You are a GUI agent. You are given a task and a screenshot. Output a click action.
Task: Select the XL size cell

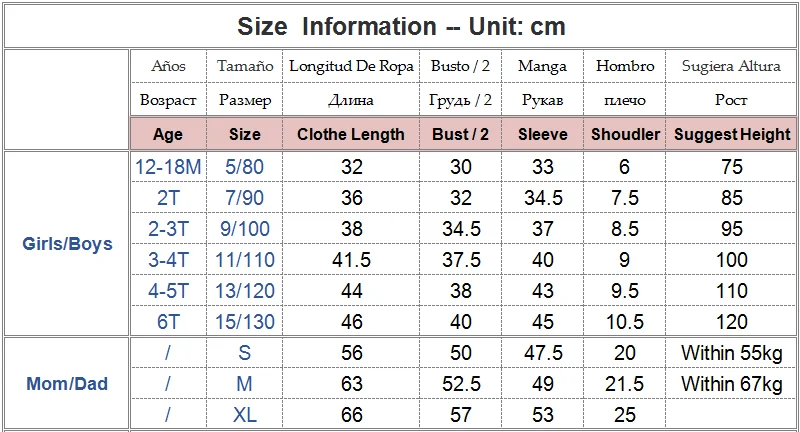point(244,415)
